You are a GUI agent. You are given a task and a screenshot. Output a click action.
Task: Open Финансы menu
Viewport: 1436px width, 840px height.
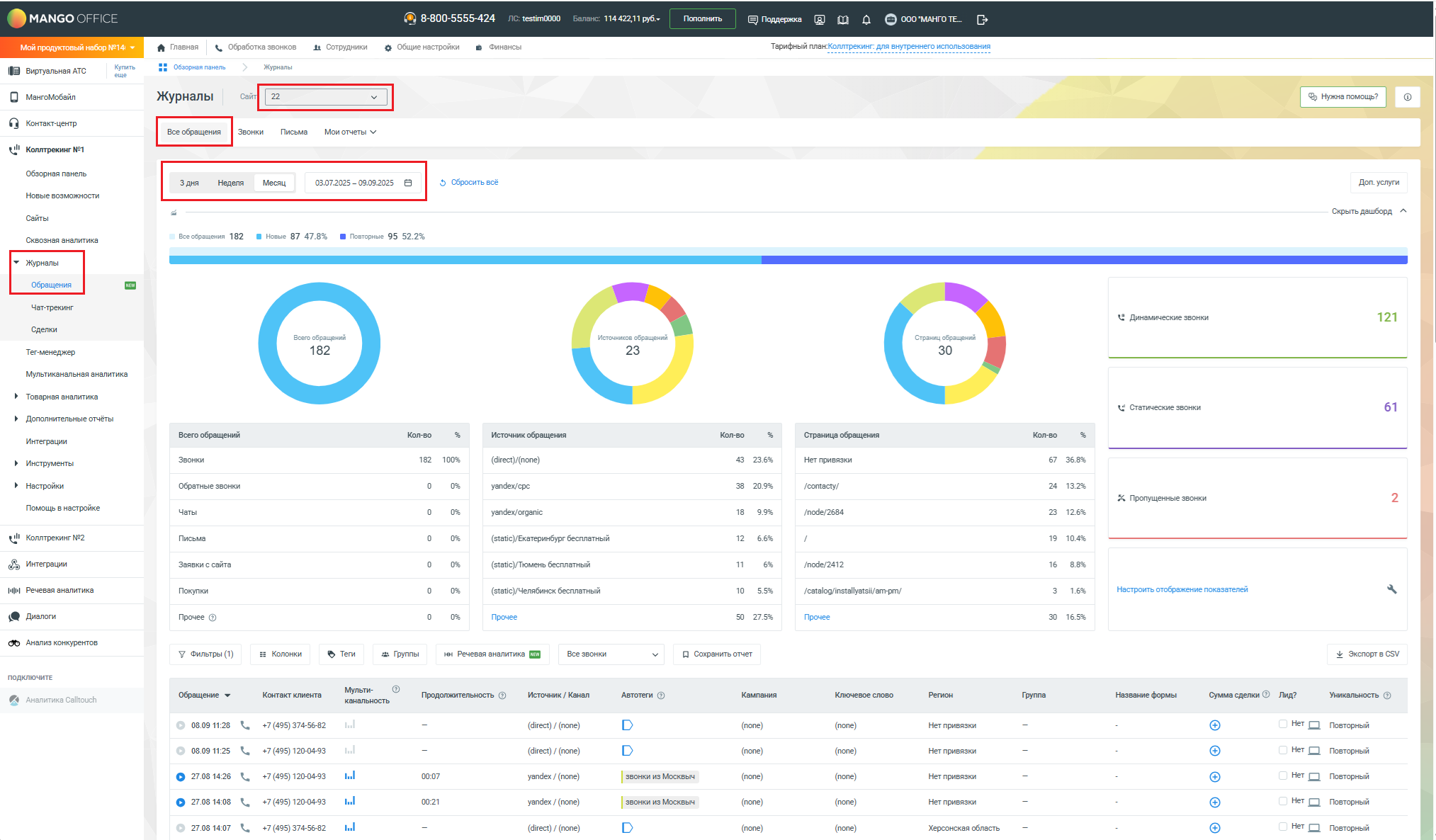(x=498, y=47)
